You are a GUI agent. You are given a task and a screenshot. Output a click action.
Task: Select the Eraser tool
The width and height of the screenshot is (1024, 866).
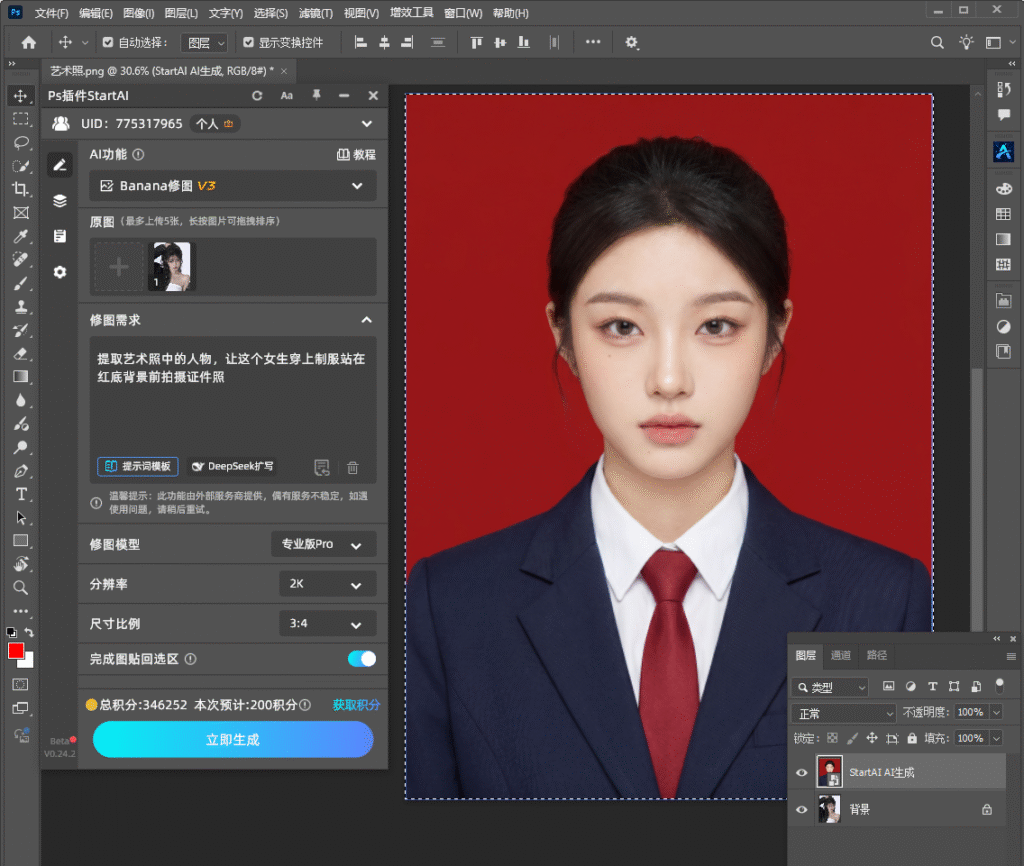(20, 353)
